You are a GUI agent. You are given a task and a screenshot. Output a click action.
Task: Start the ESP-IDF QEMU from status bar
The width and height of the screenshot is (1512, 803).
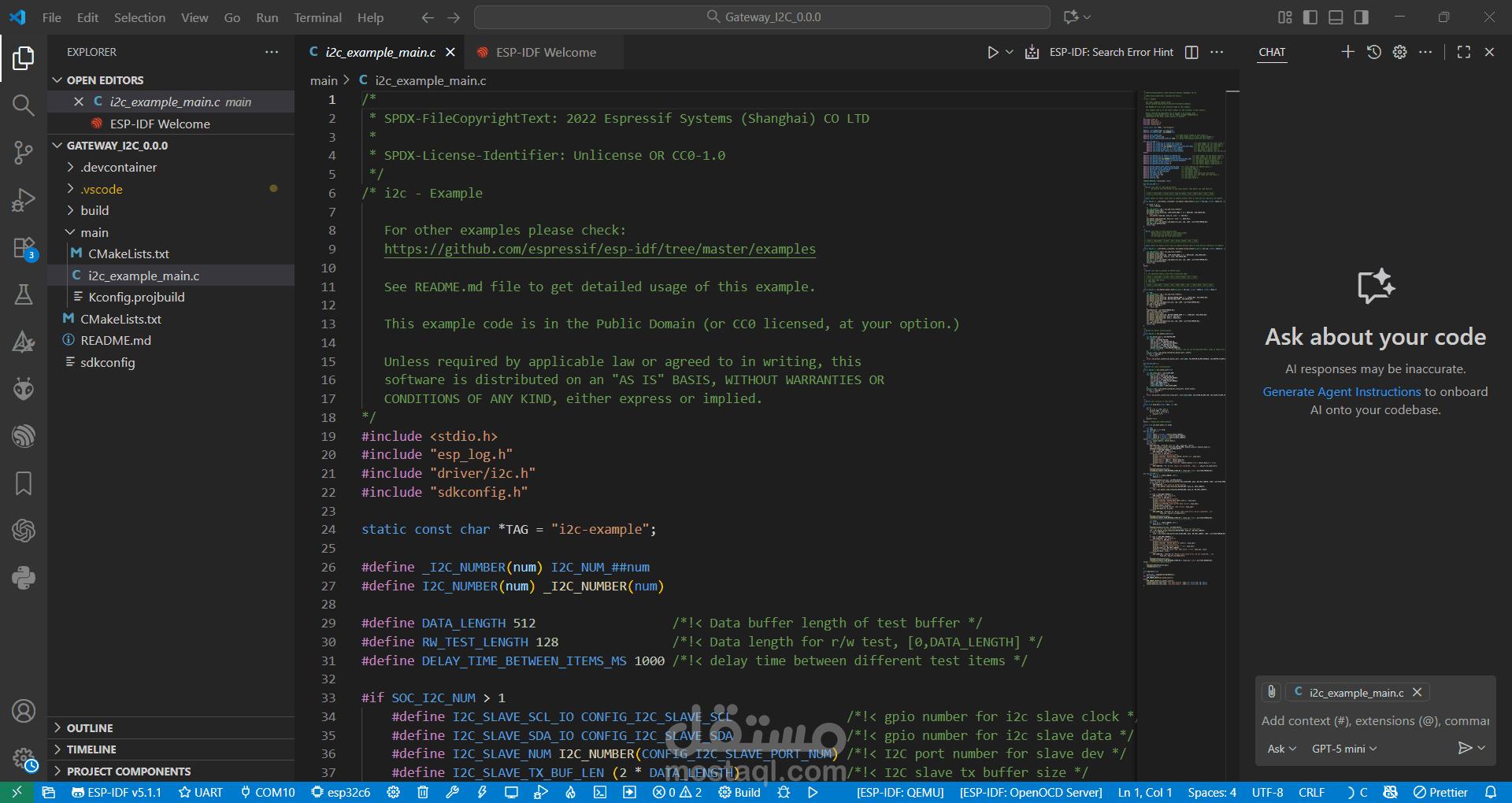pyautogui.click(x=899, y=792)
